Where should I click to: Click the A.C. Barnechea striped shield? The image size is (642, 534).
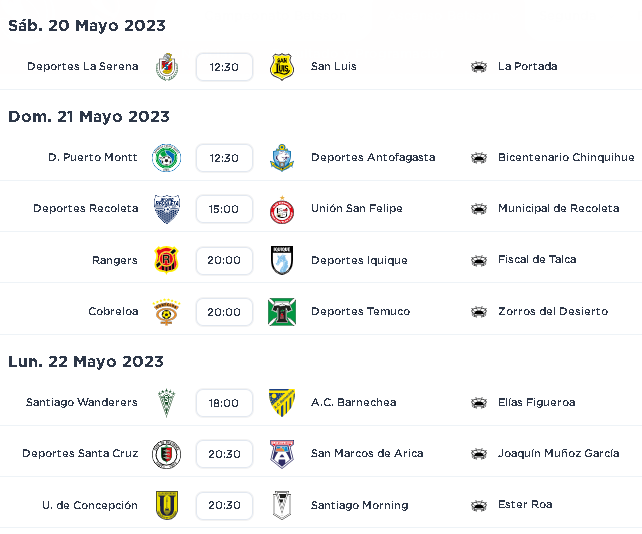tap(282, 403)
